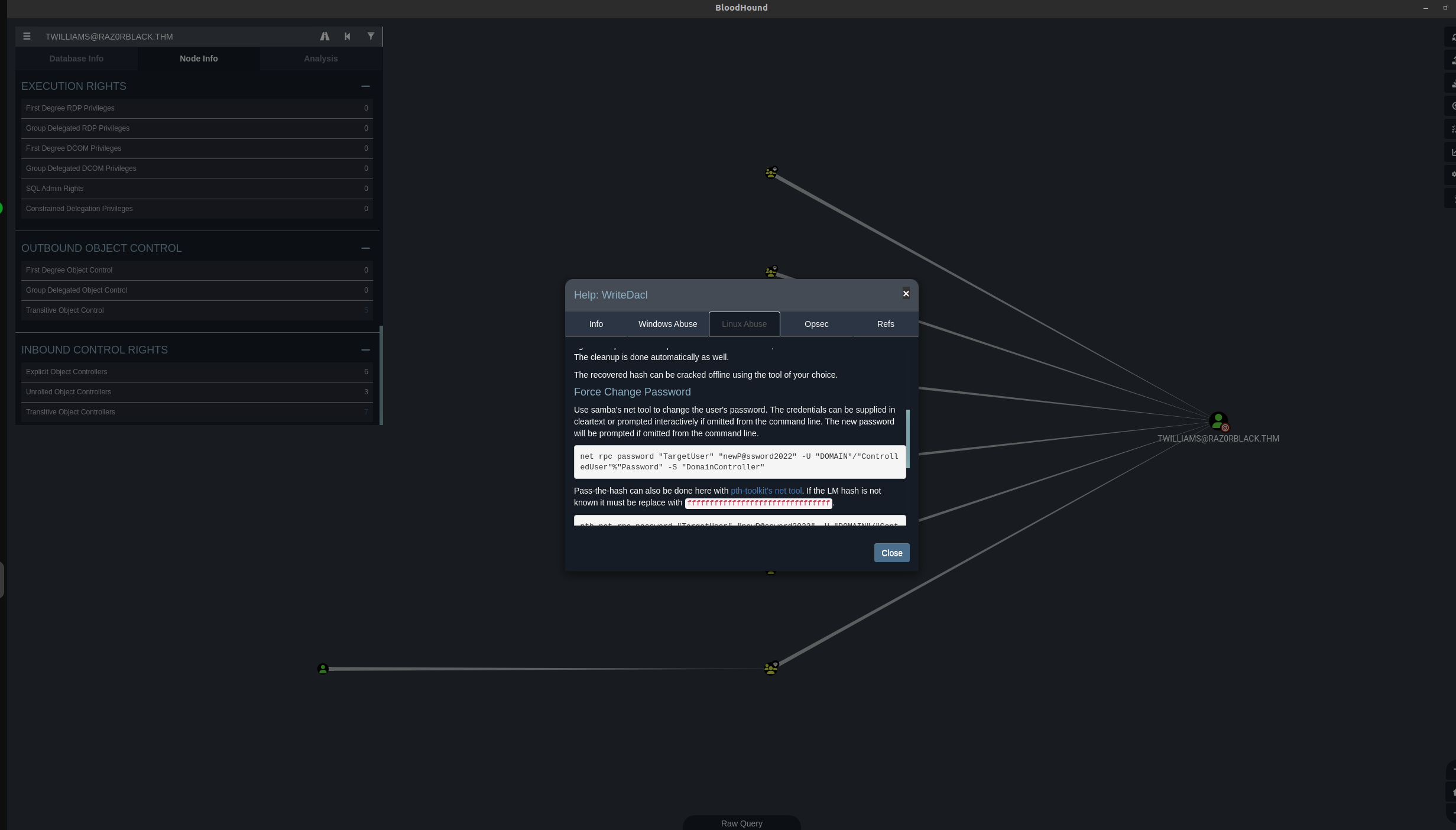The height and width of the screenshot is (830, 1456).
Task: Switch to the Database Info tab
Action: coord(76,59)
